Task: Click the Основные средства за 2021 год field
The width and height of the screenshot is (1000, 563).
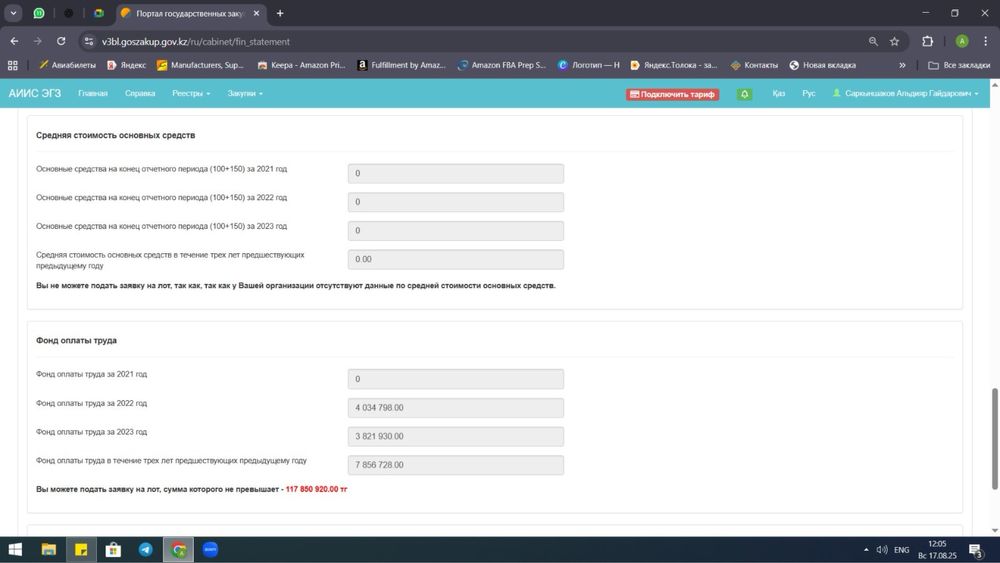Action: (455, 173)
